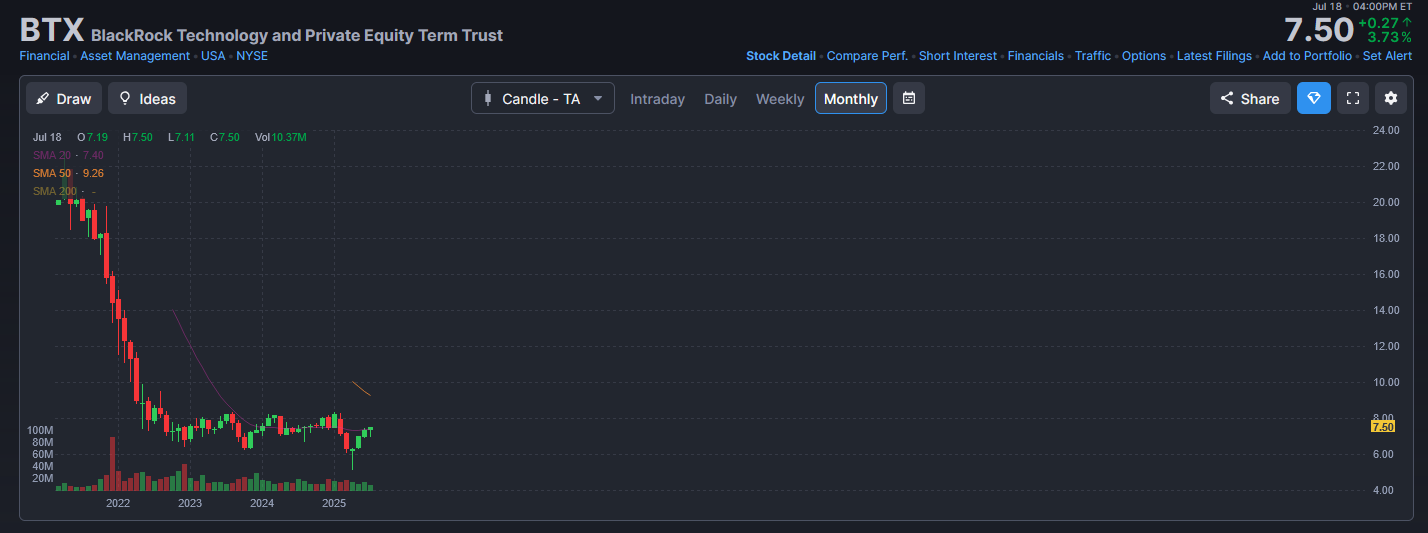Add BTX to Portfolio

1307,56
